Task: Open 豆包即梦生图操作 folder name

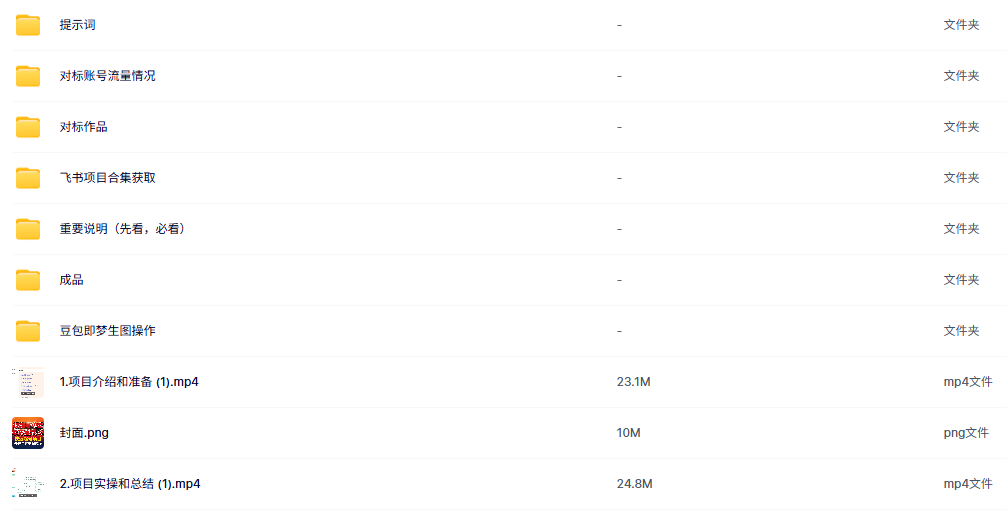Action: 107,331
